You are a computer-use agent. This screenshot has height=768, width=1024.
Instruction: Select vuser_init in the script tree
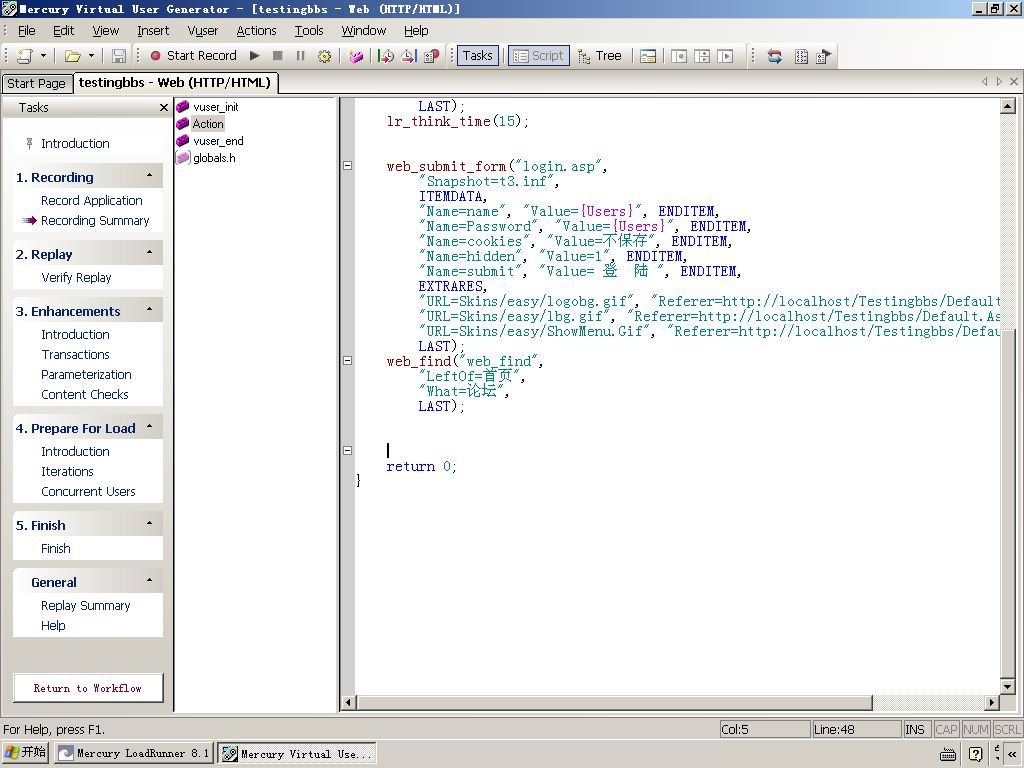coord(208,107)
